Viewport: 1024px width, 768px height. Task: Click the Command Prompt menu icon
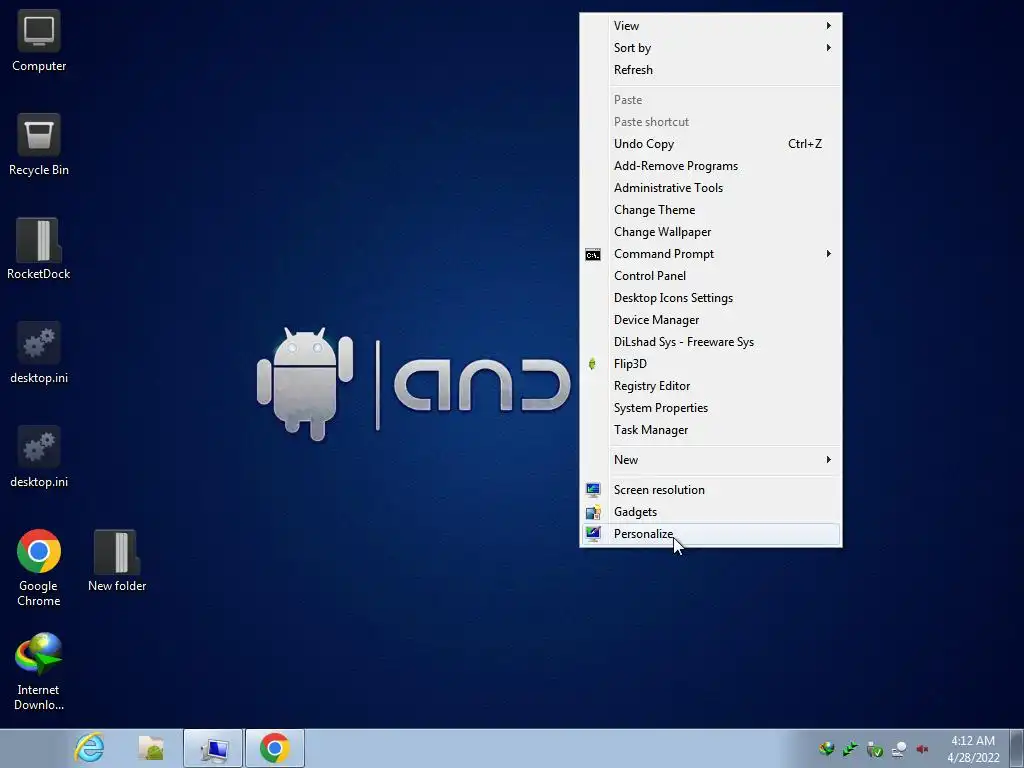(593, 254)
